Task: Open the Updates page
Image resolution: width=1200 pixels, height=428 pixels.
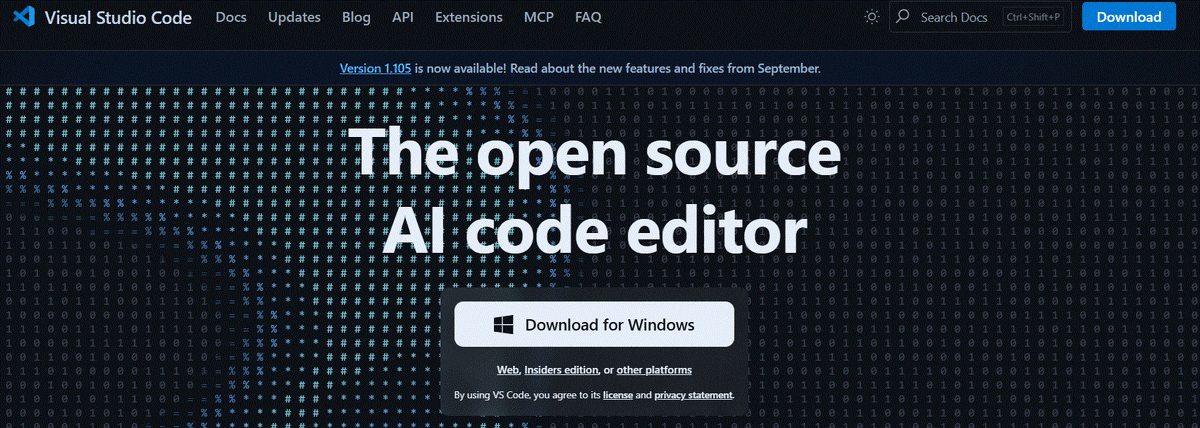Action: [x=294, y=17]
